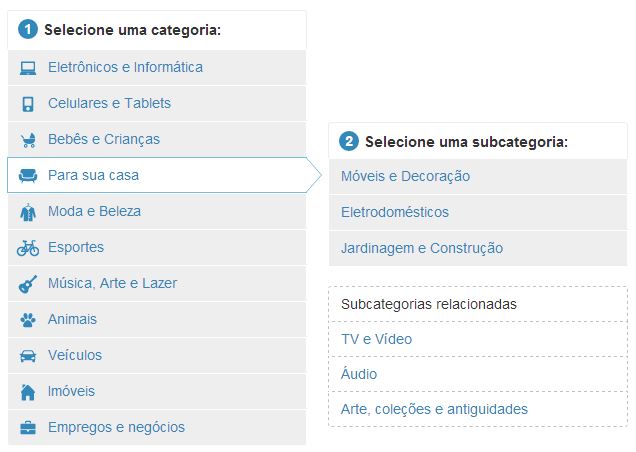Click the bicycle icon for Esportes
This screenshot has width=636, height=452.
pyautogui.click(x=28, y=248)
